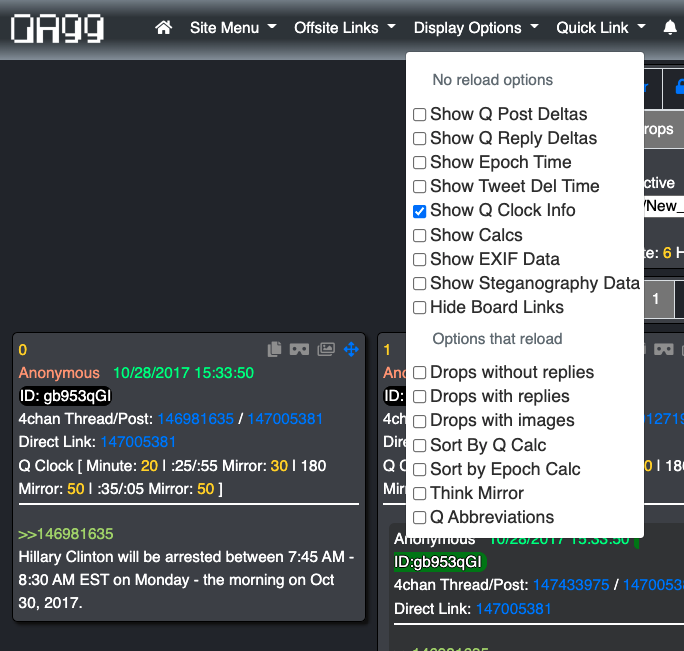Expand the Offsite Links dropdown

(345, 28)
